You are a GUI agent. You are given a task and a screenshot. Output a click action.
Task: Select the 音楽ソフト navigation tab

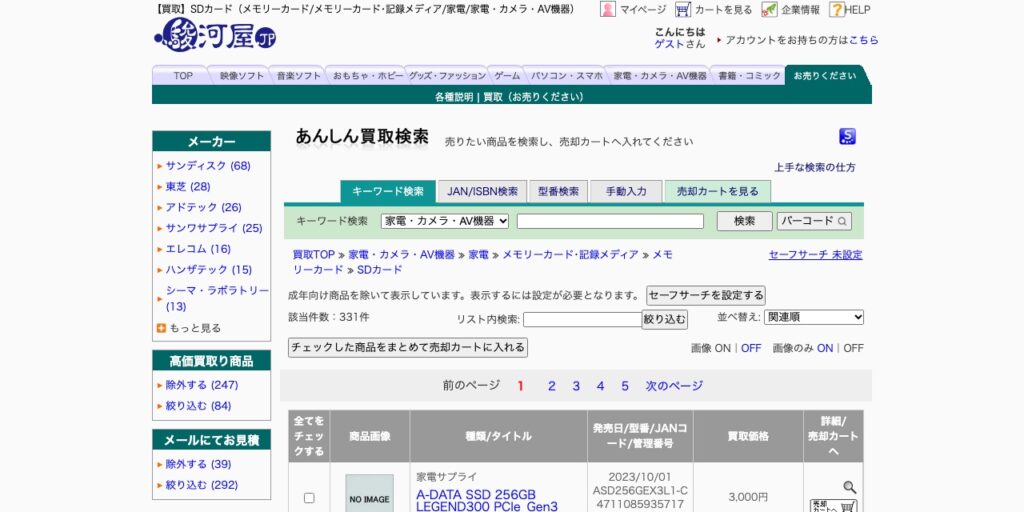(298, 76)
